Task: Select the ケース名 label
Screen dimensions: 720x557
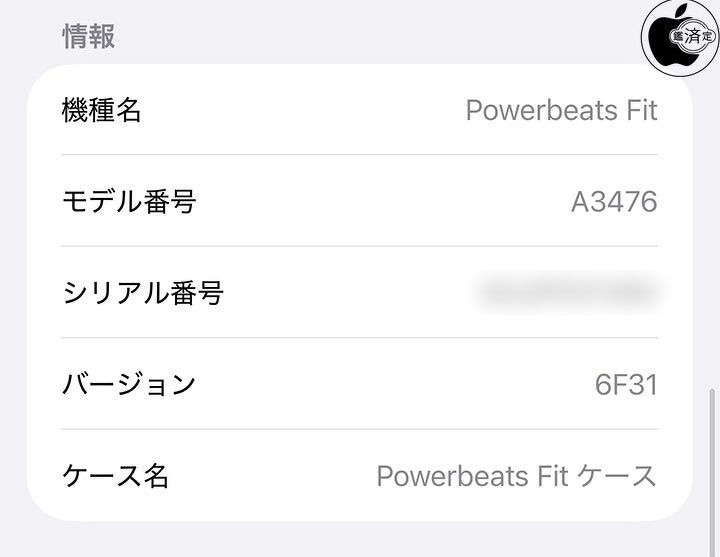Action: pos(115,476)
